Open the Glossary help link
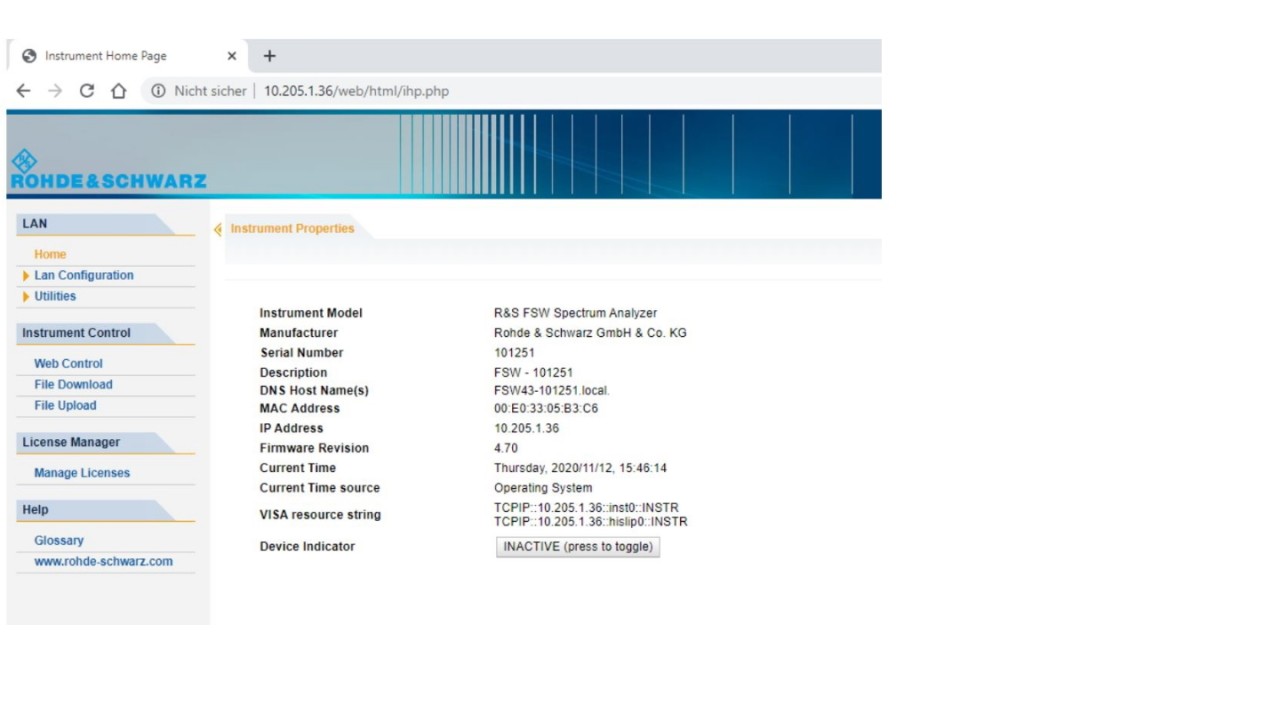The width and height of the screenshot is (1280, 720). click(x=59, y=541)
